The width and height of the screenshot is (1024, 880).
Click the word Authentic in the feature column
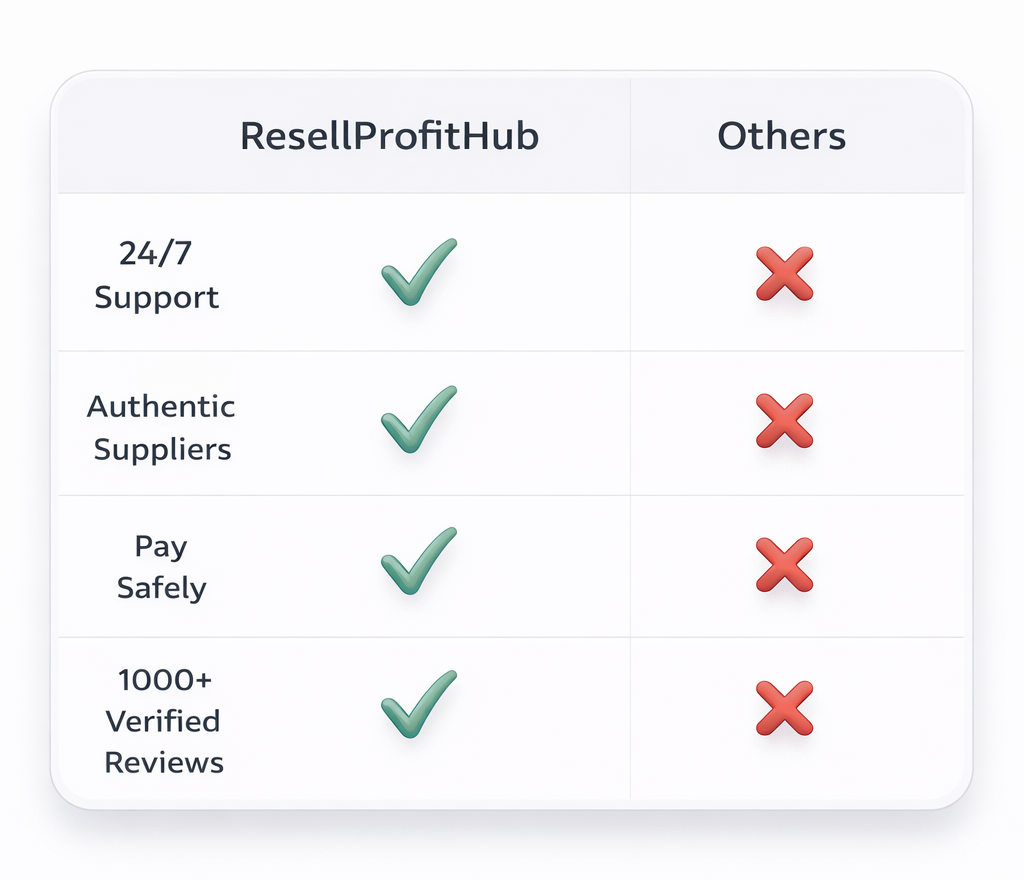pos(161,407)
